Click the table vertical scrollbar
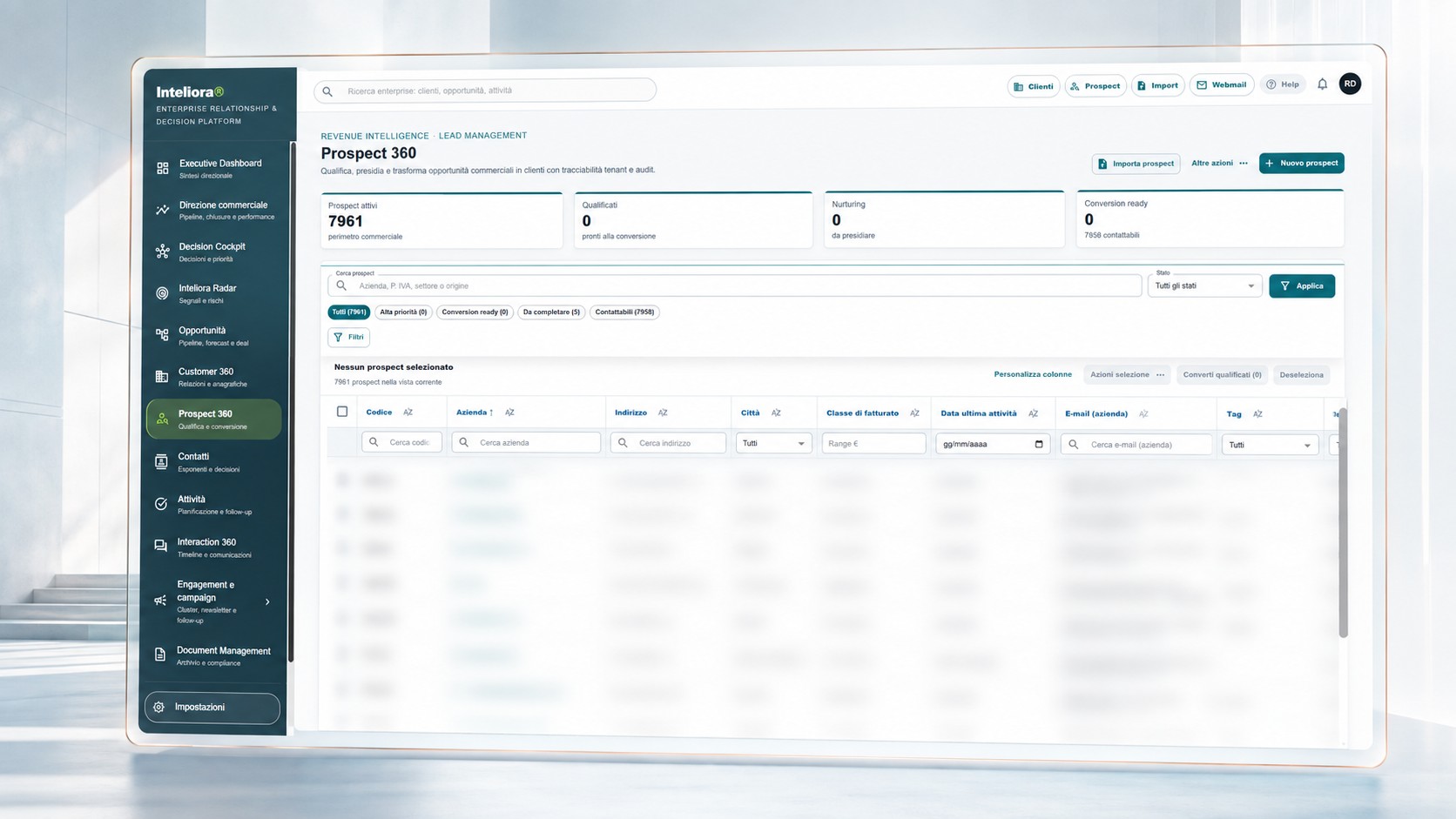The image size is (1456, 819). coord(1343,522)
